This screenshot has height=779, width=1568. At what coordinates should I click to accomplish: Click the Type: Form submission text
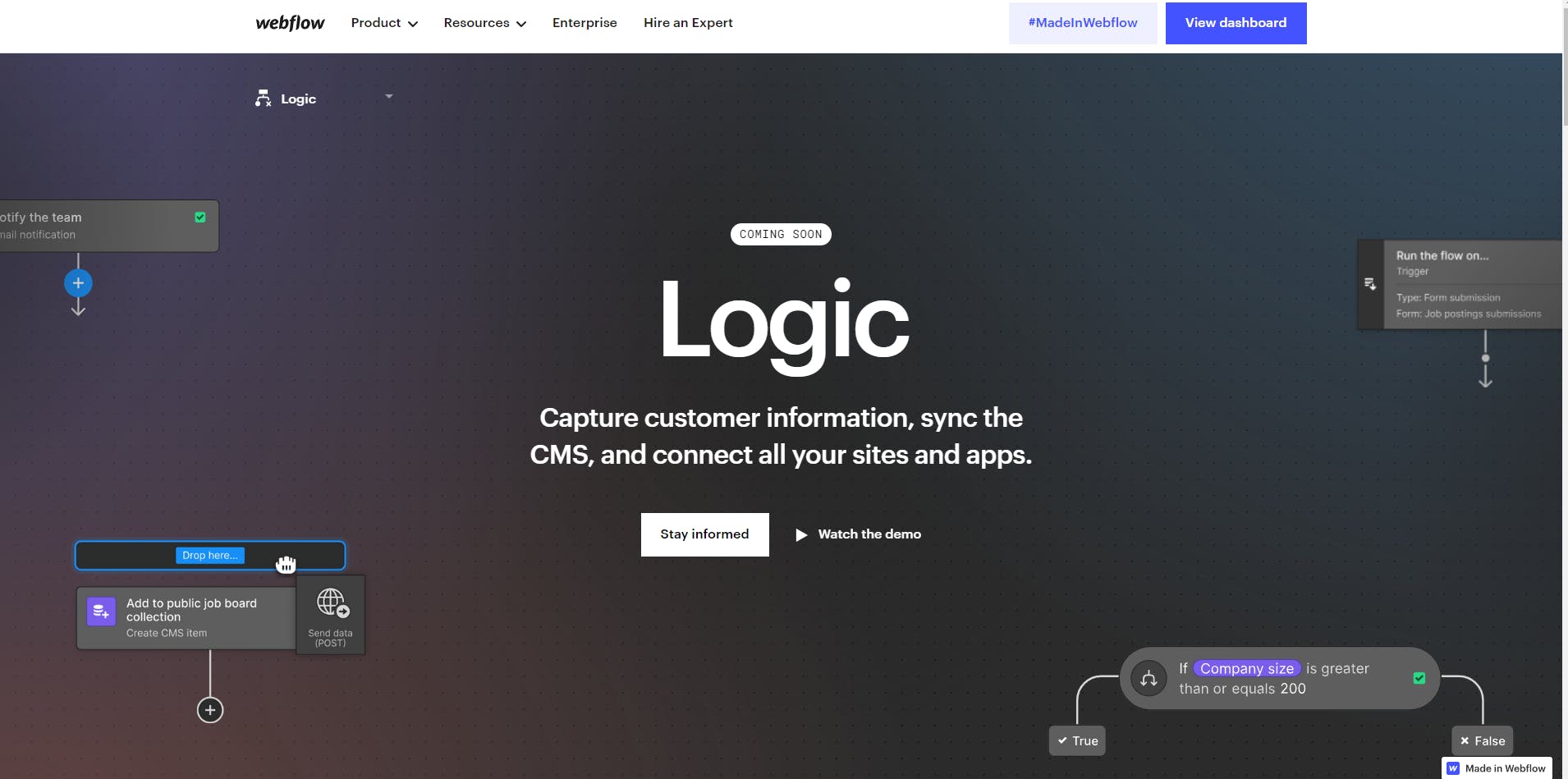1448,298
